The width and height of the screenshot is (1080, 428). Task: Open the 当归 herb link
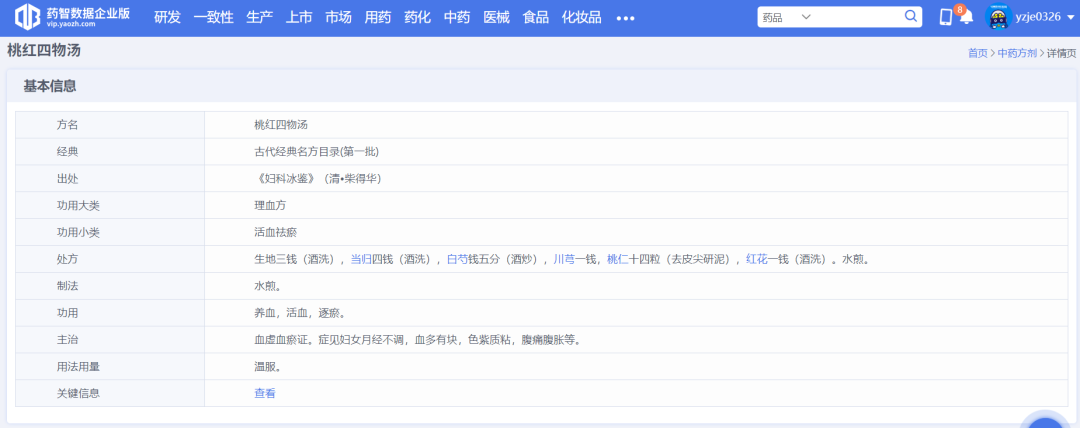(362, 259)
